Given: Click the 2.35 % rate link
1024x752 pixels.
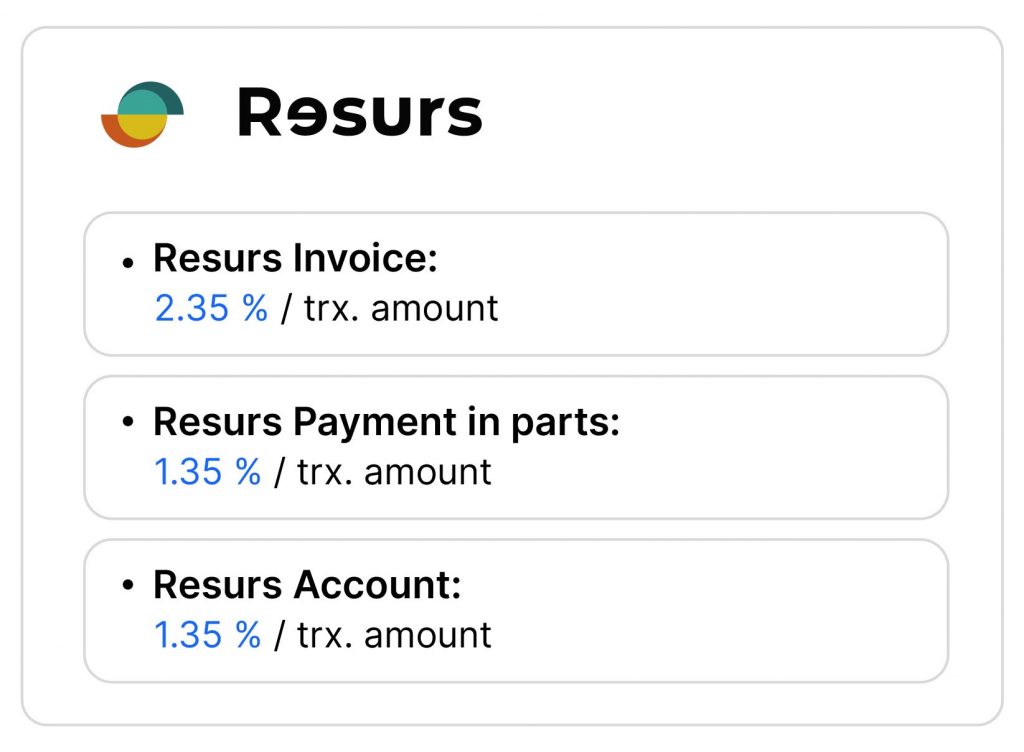Looking at the screenshot, I should pyautogui.click(x=211, y=308).
